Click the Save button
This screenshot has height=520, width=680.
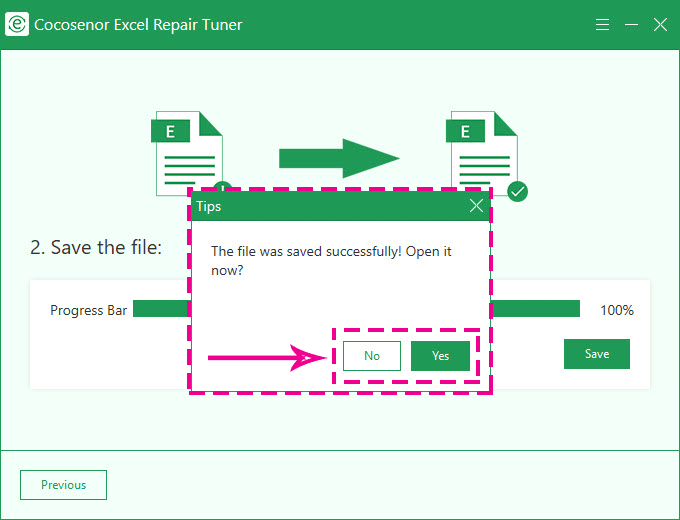click(597, 354)
